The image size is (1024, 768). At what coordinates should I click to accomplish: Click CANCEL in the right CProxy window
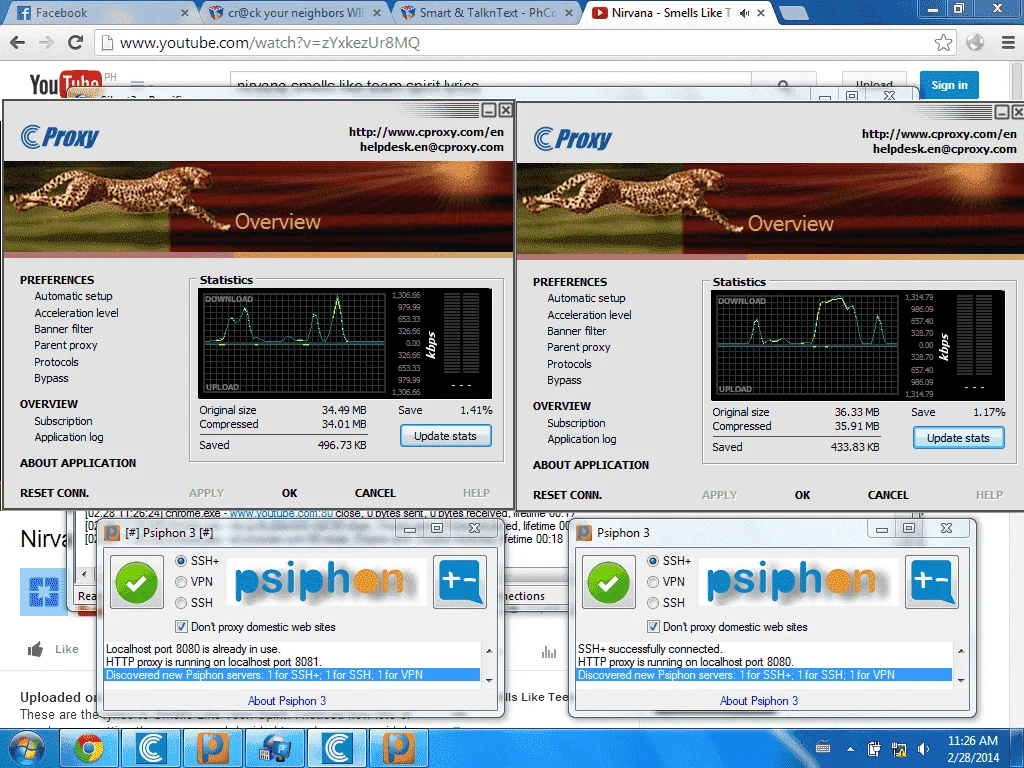[x=888, y=495]
